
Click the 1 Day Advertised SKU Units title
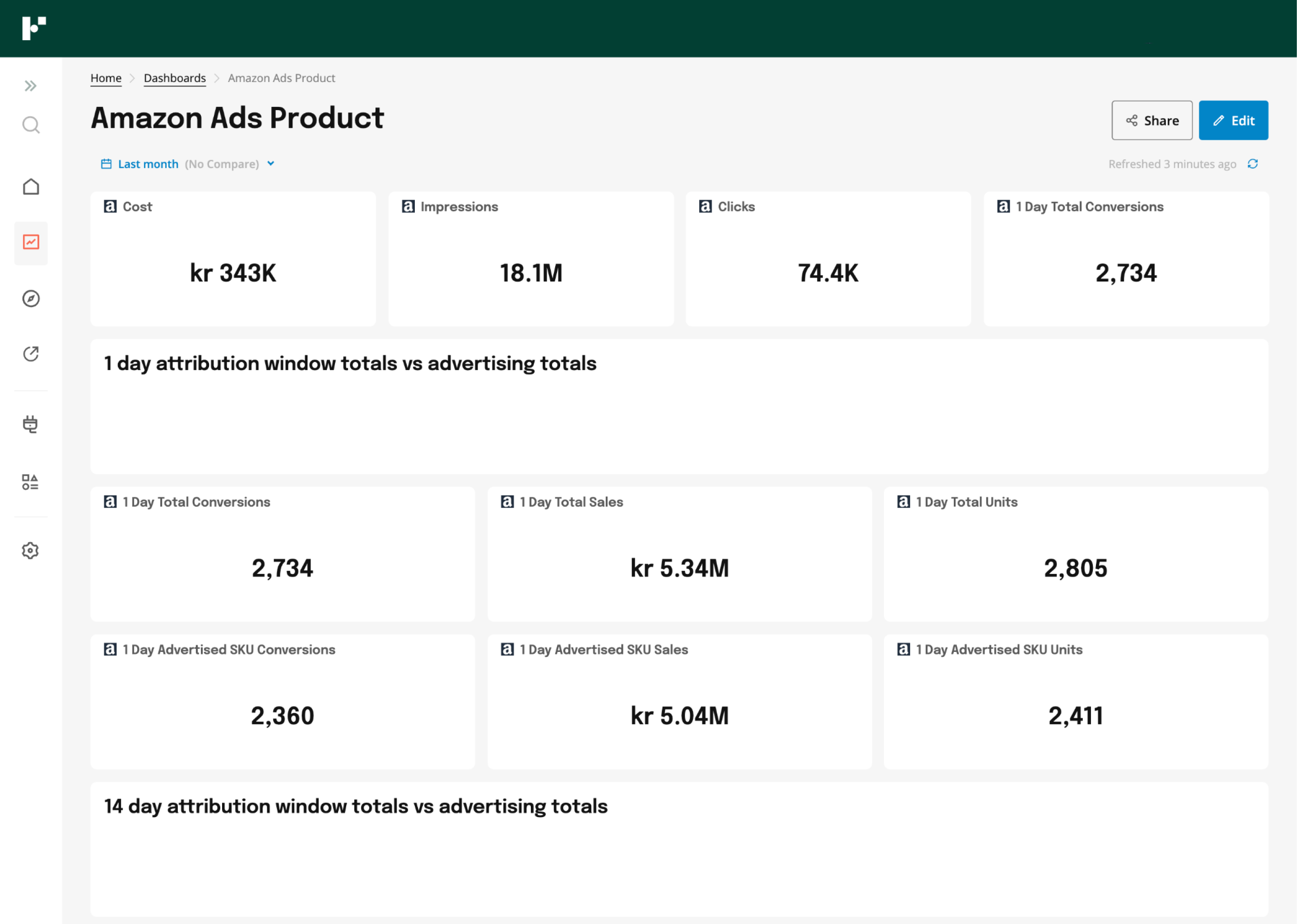(x=999, y=650)
